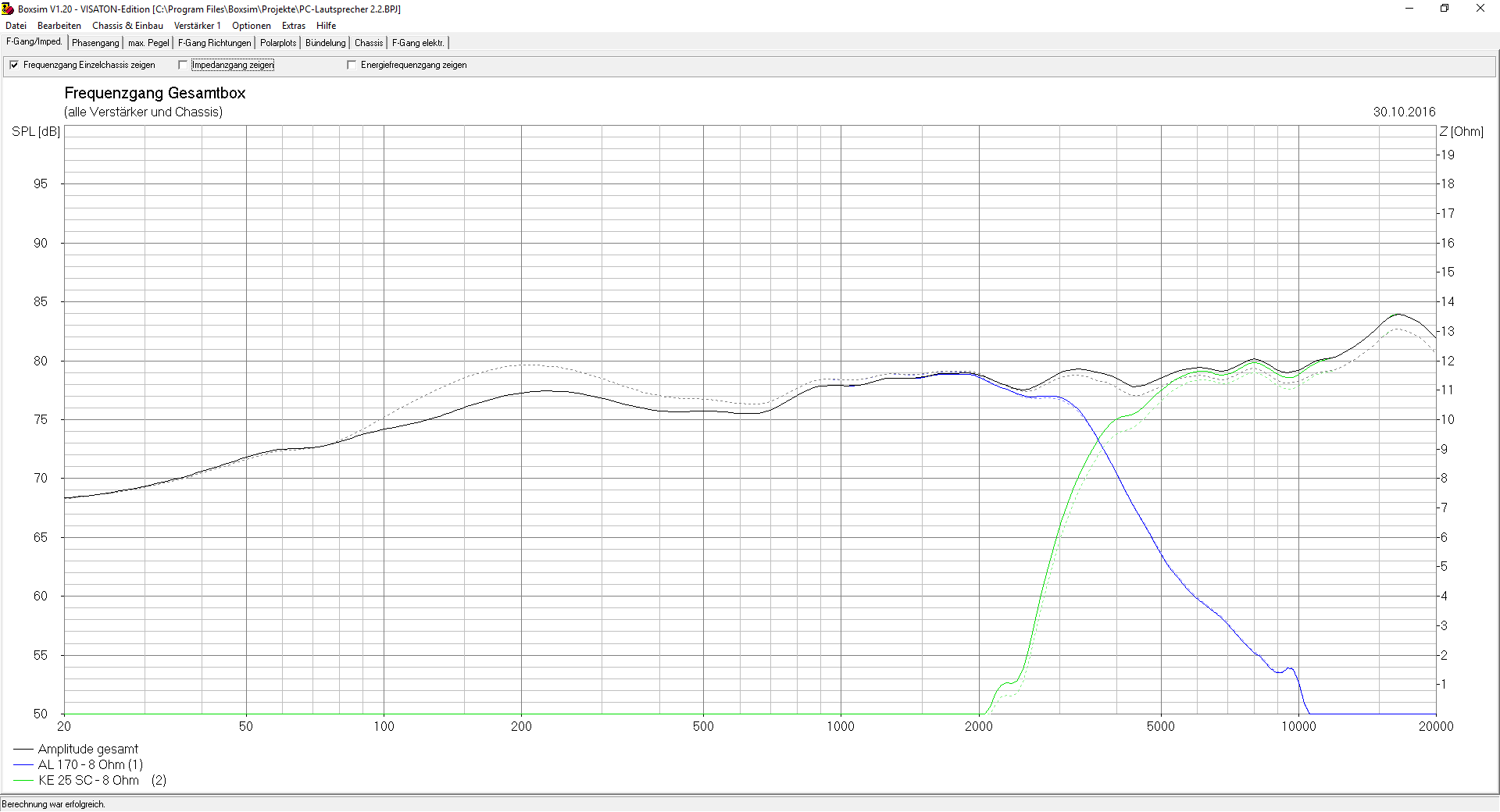View the Chassis tab
Screen dimensions: 1500x812
pyautogui.click(x=369, y=43)
